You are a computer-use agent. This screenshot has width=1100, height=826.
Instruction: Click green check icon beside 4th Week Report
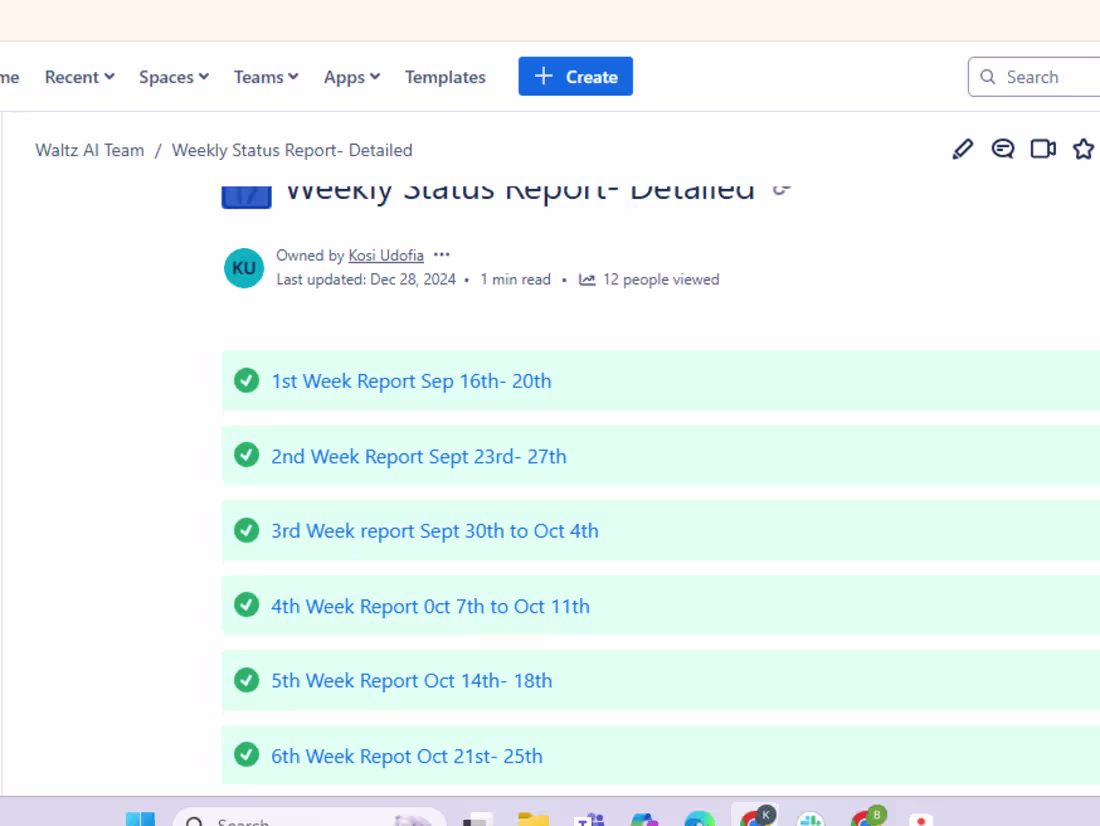point(246,605)
